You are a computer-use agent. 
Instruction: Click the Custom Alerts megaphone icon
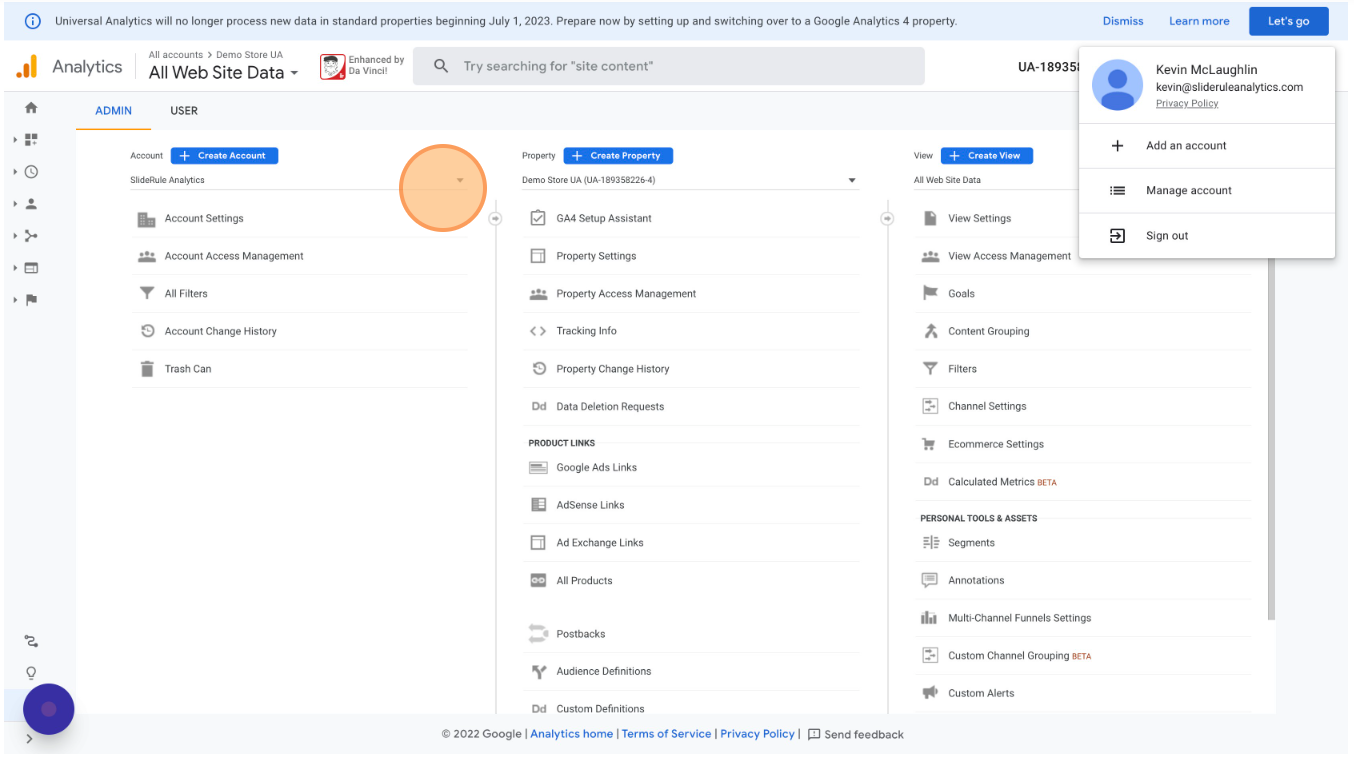pos(930,693)
